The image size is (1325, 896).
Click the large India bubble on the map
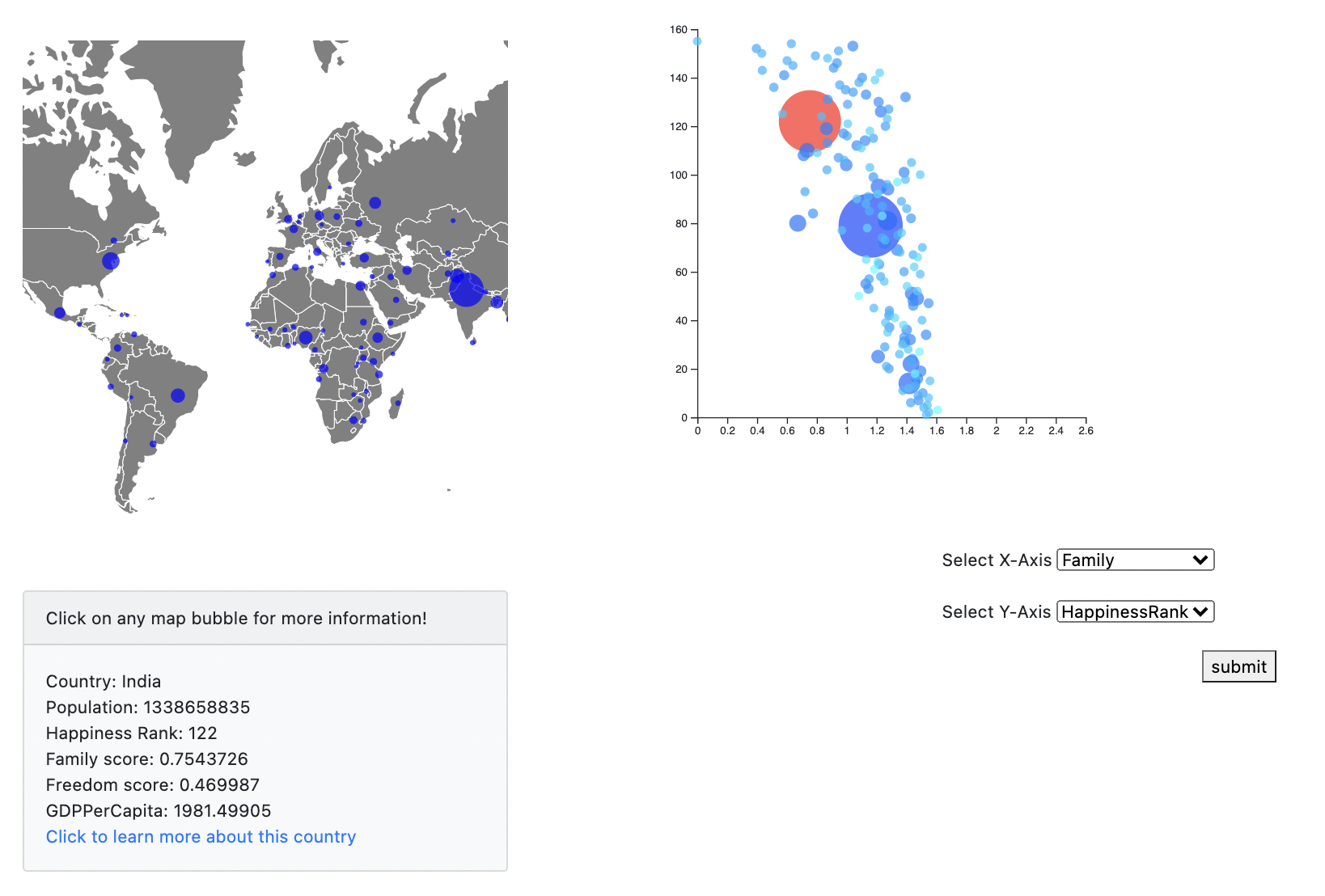coord(467,289)
